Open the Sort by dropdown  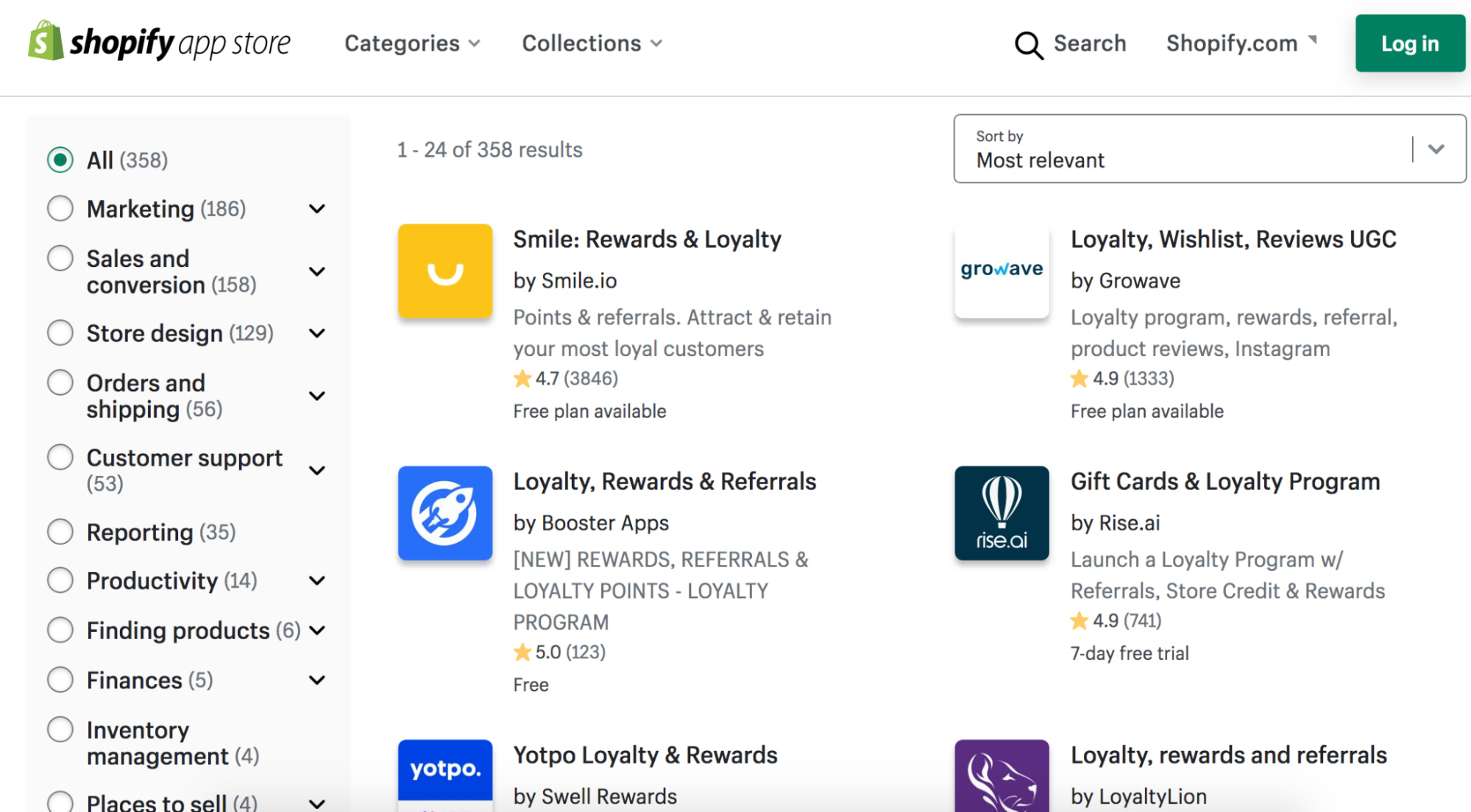point(1209,149)
